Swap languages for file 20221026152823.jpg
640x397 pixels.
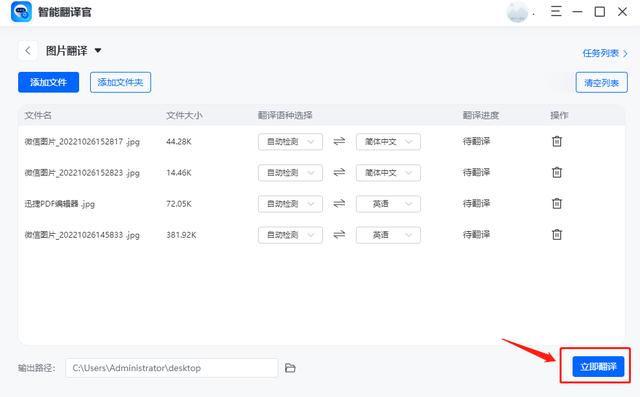click(x=339, y=173)
